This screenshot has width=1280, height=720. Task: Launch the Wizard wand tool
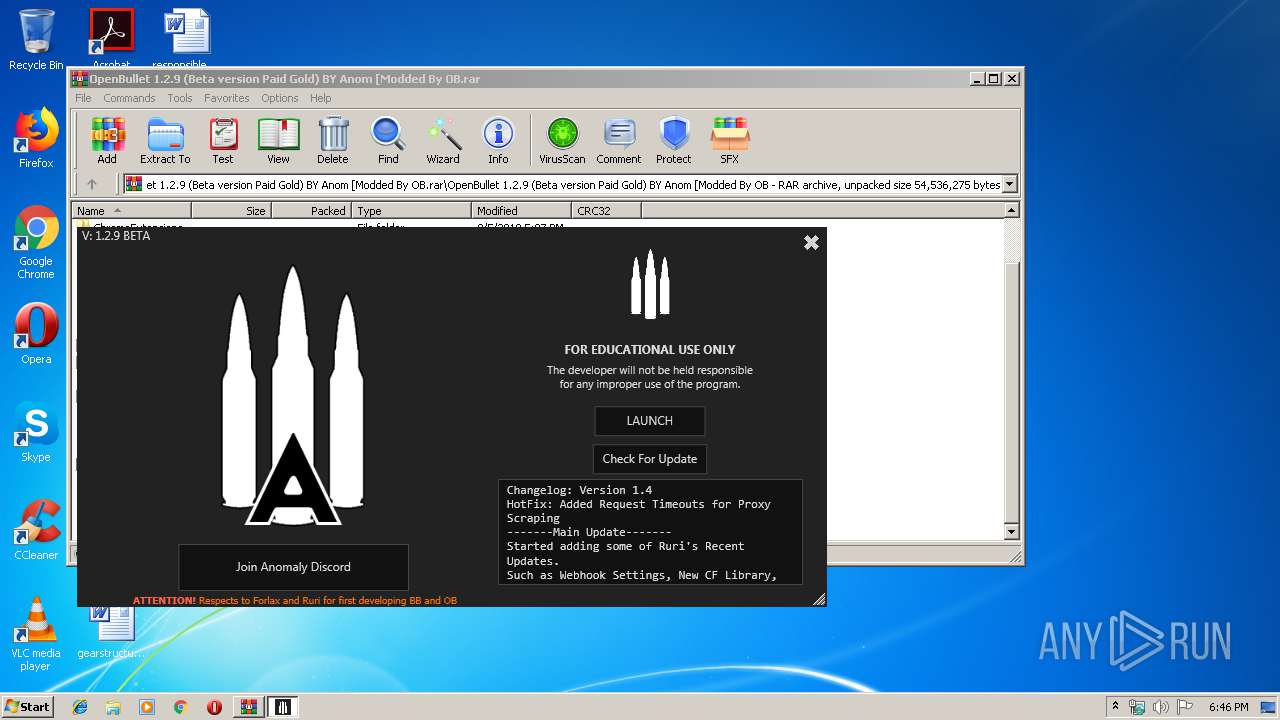coord(443,141)
